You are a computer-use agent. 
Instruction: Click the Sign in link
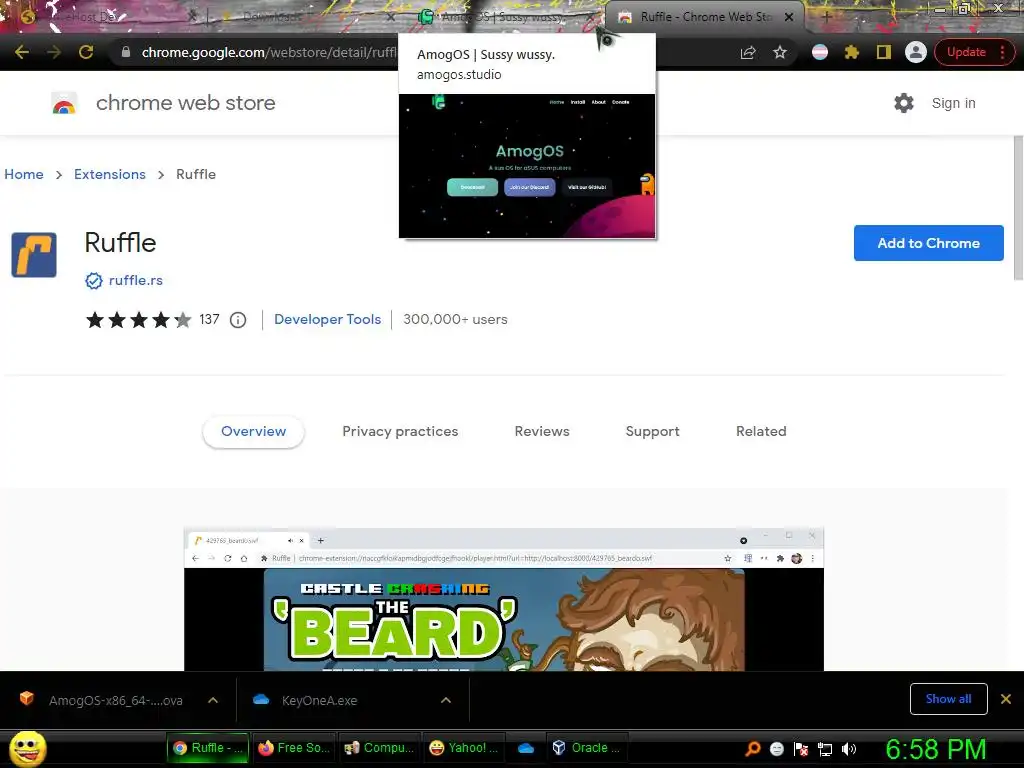(x=953, y=103)
